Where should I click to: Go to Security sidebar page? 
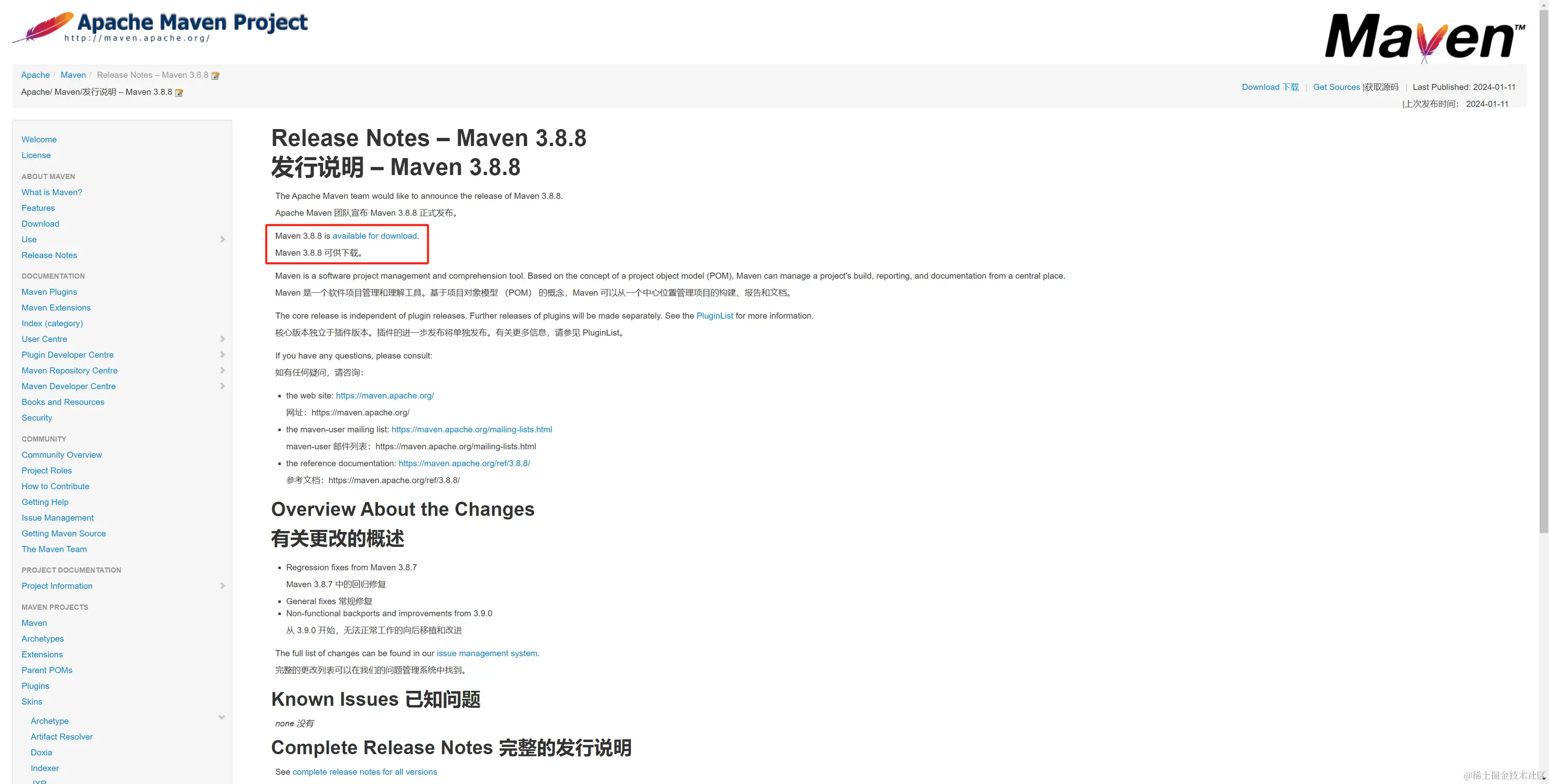click(x=37, y=418)
